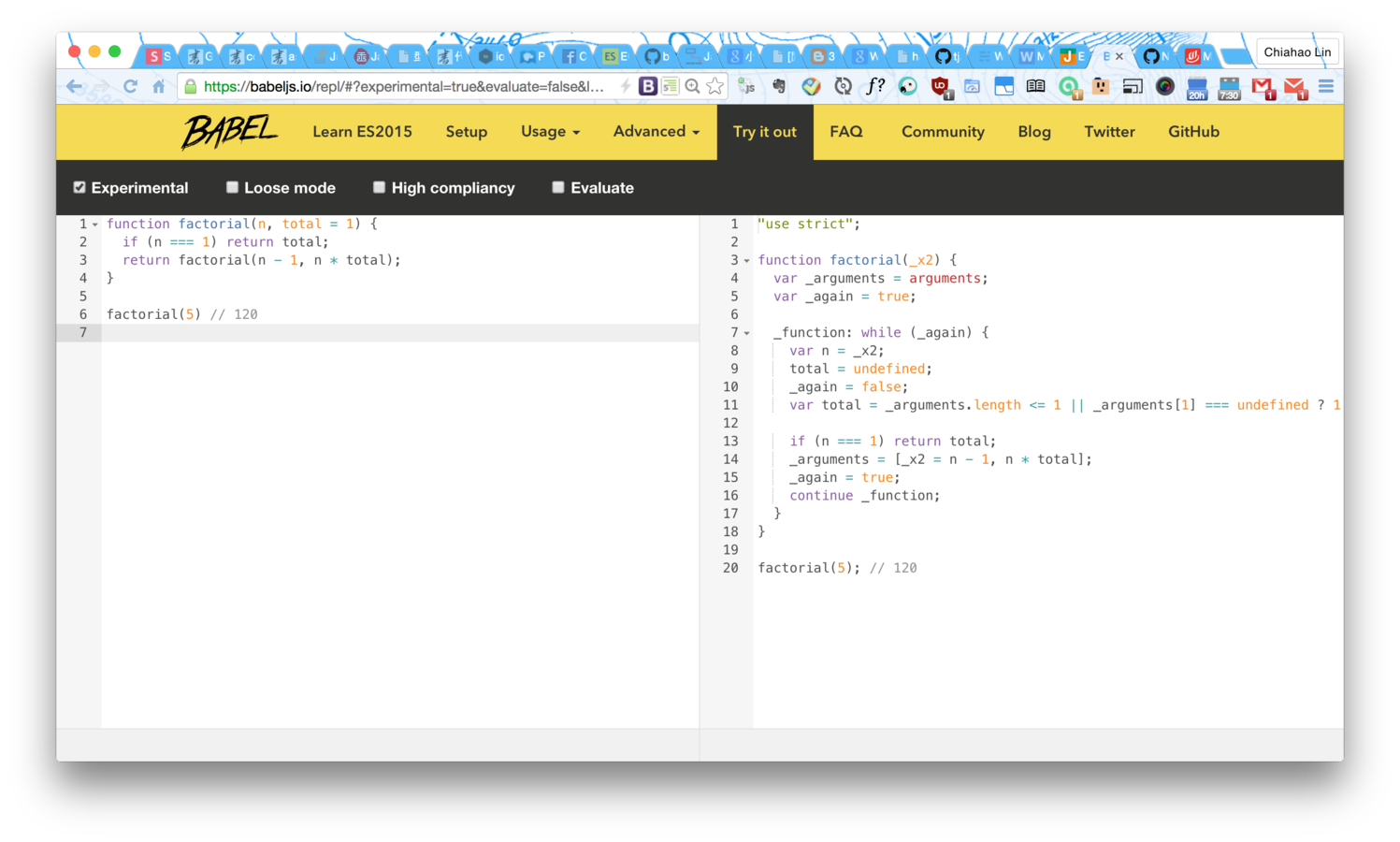The image size is (1400, 842).
Task: Open the Usage dropdown menu
Action: 550,132
